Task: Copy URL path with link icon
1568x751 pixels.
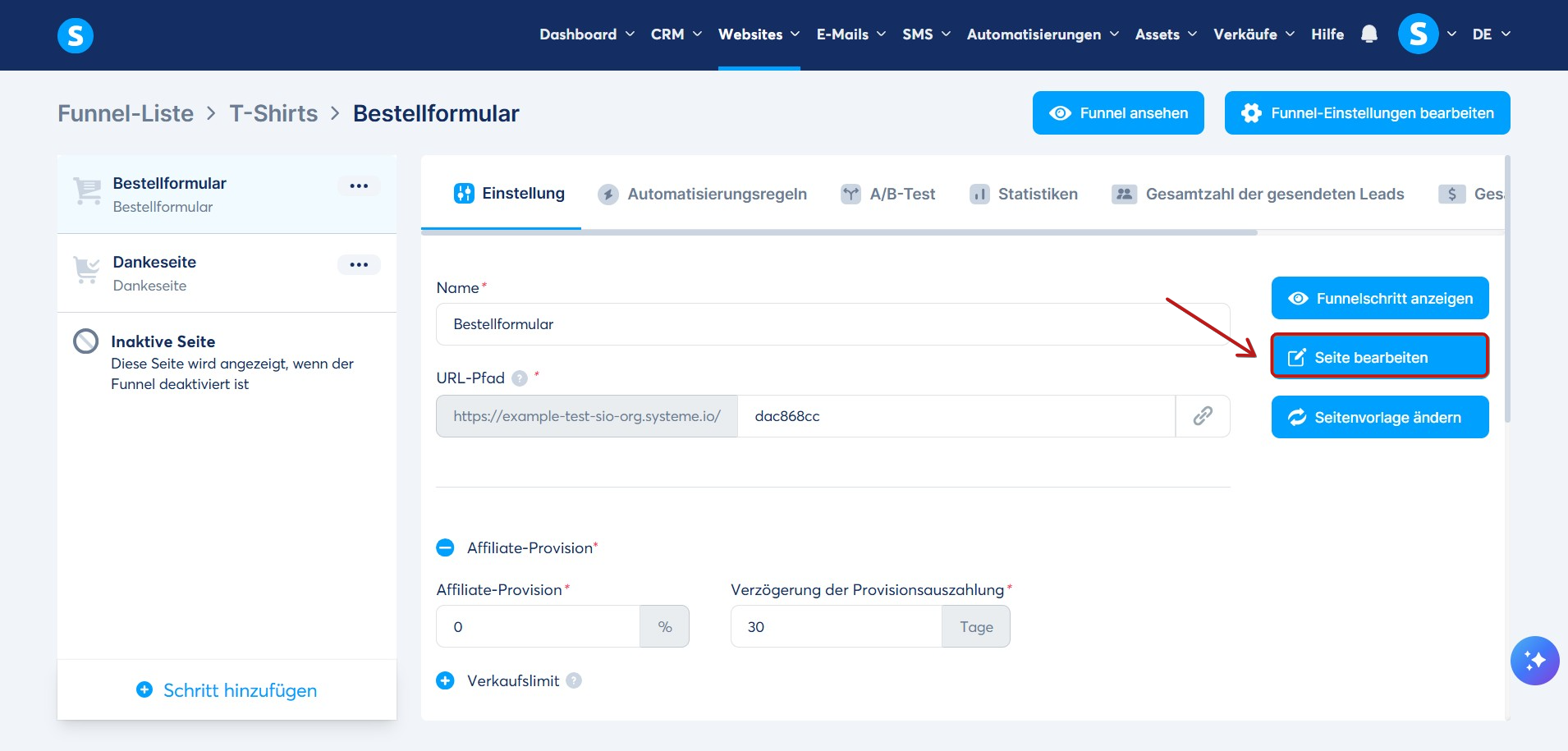Action: (1203, 416)
